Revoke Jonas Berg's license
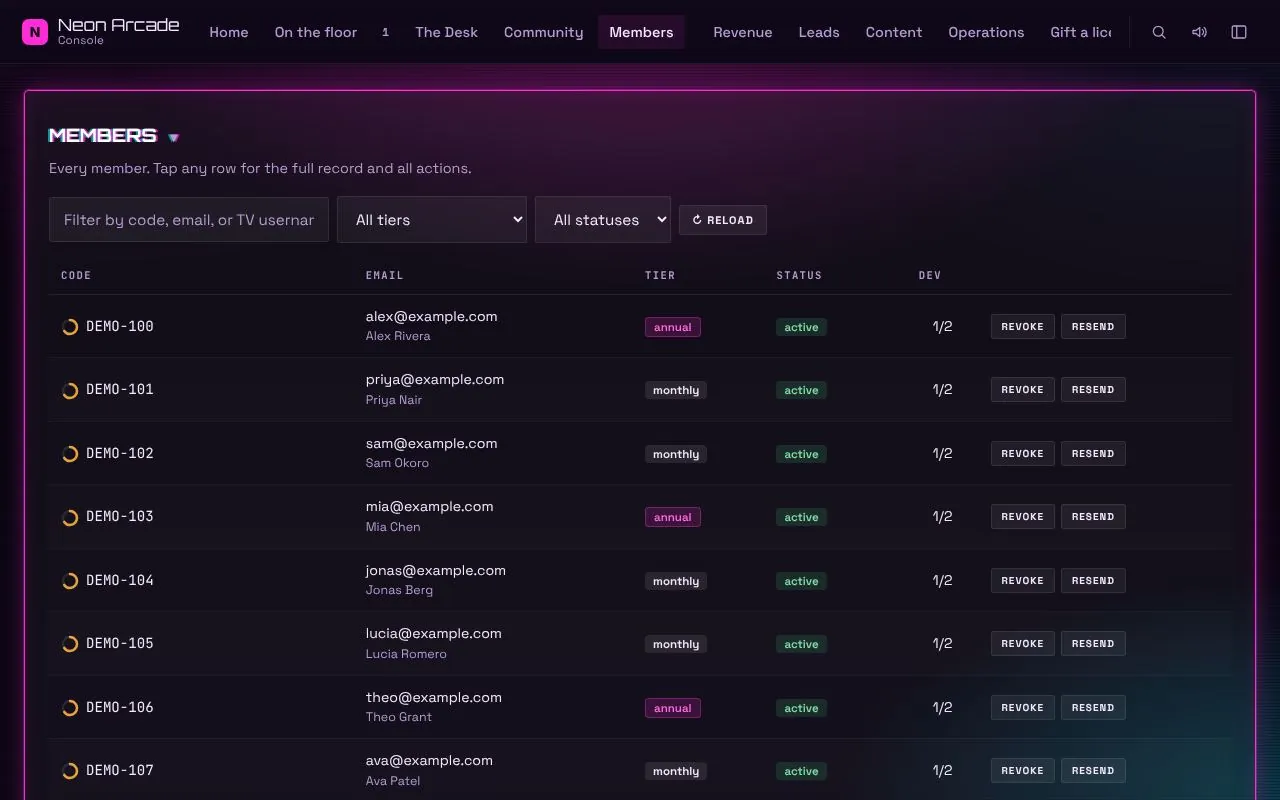 tap(1022, 580)
